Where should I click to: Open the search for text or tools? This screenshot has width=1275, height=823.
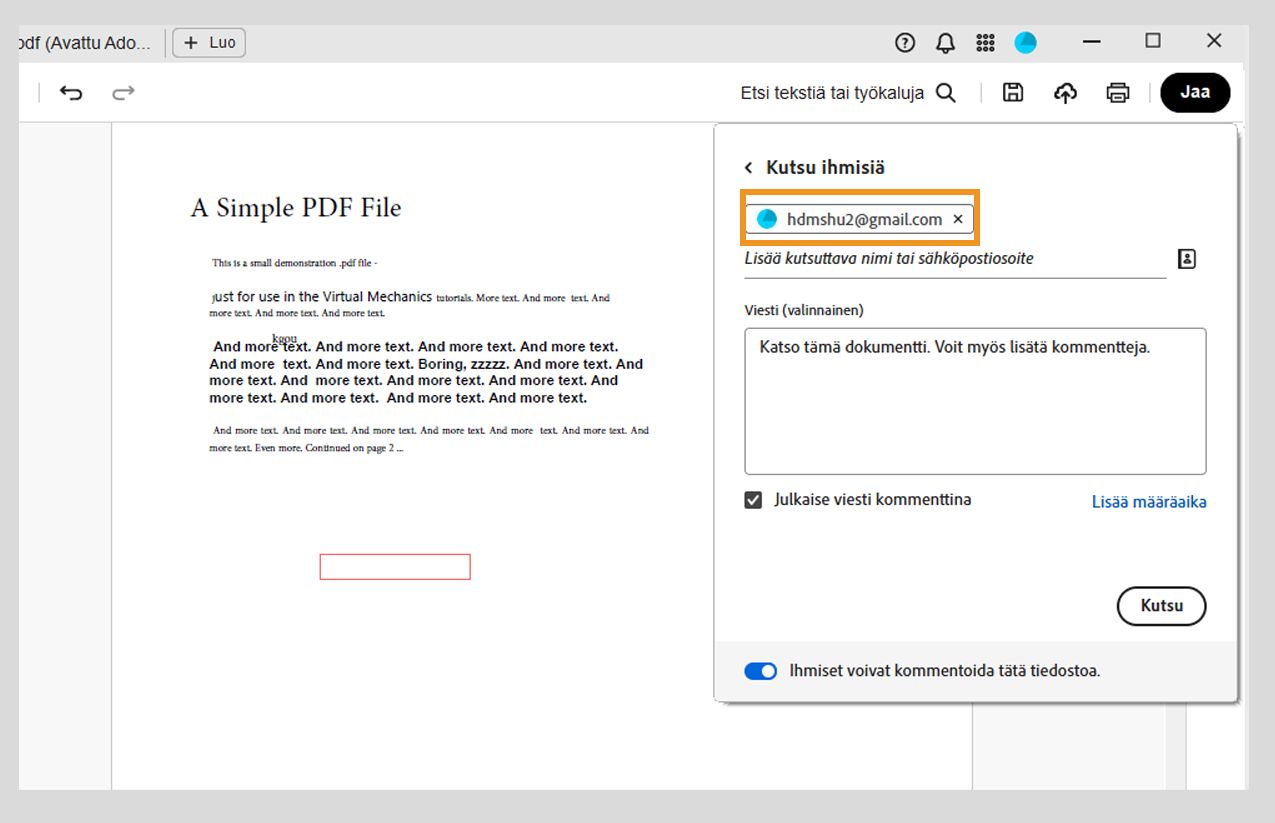tap(944, 91)
